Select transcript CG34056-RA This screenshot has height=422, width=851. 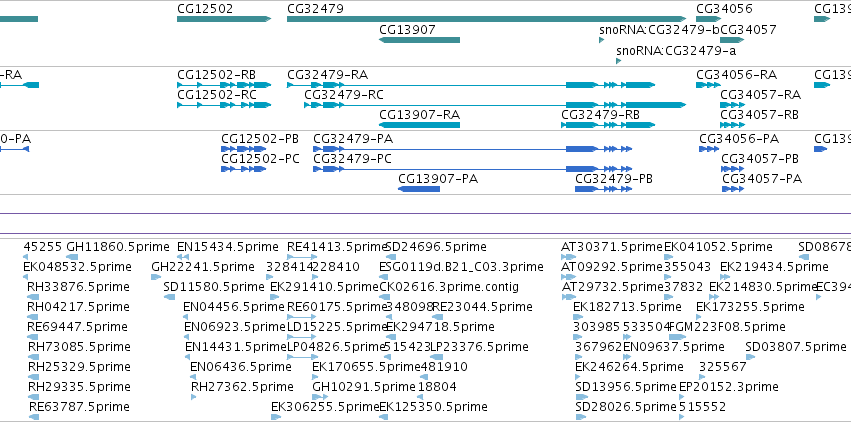click(x=709, y=85)
